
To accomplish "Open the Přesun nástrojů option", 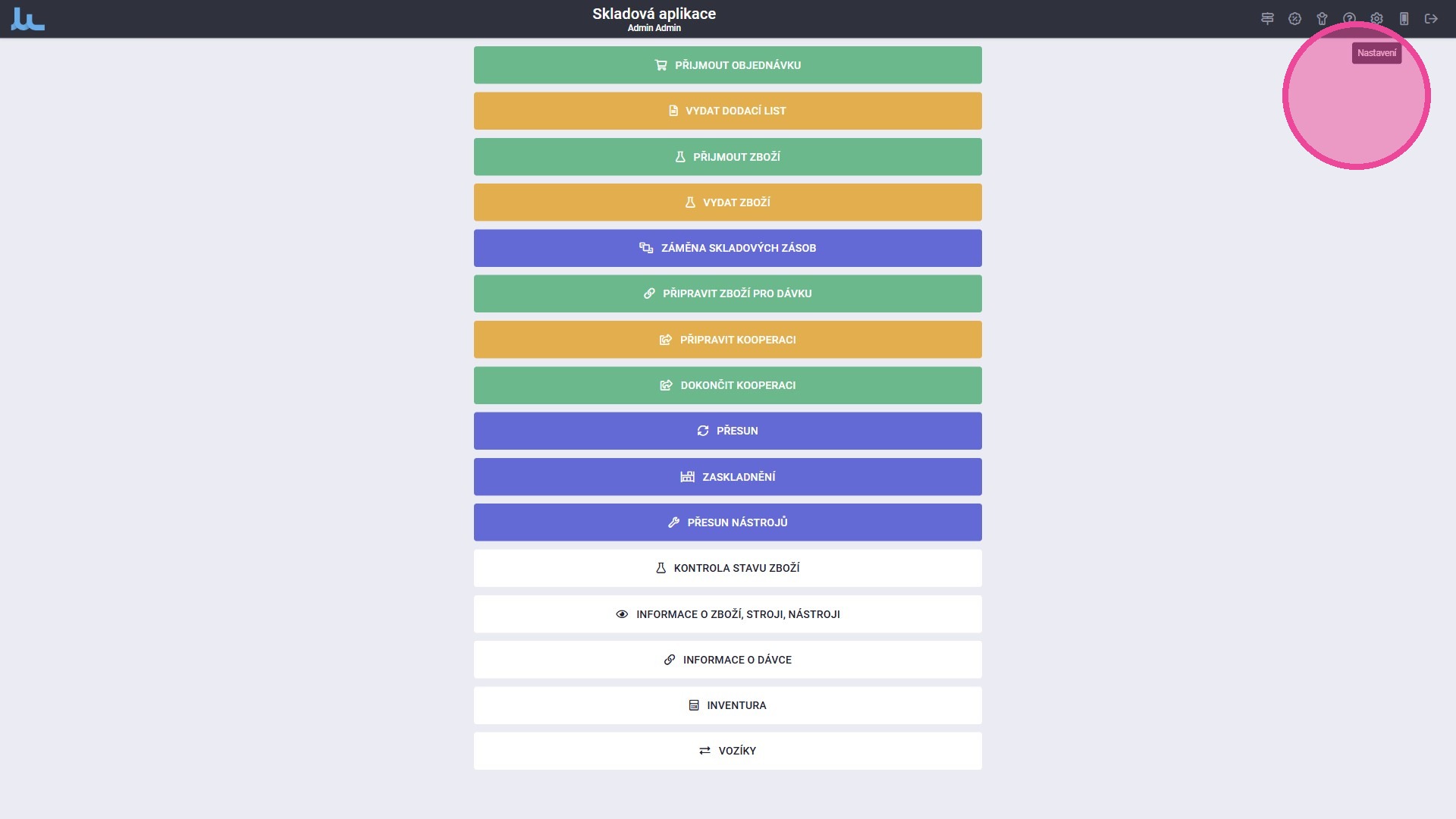I will pyautogui.click(x=727, y=522).
